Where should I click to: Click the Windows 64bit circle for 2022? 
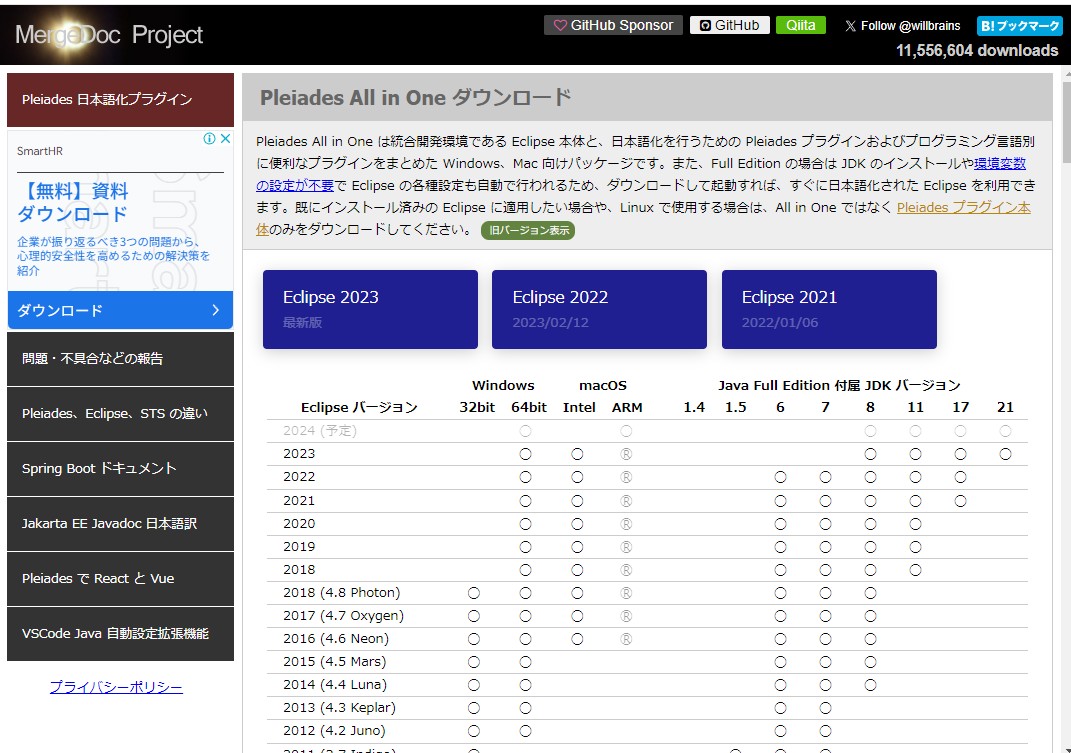pyautogui.click(x=525, y=477)
